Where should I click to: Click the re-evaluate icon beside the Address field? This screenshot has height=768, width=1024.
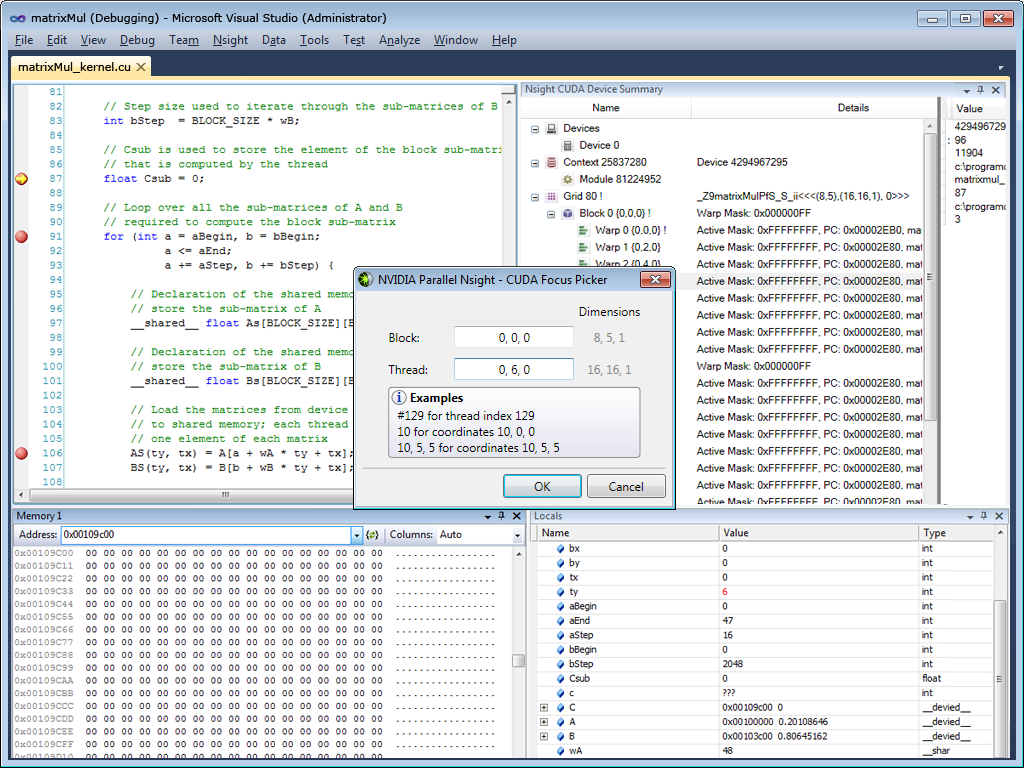[x=372, y=535]
